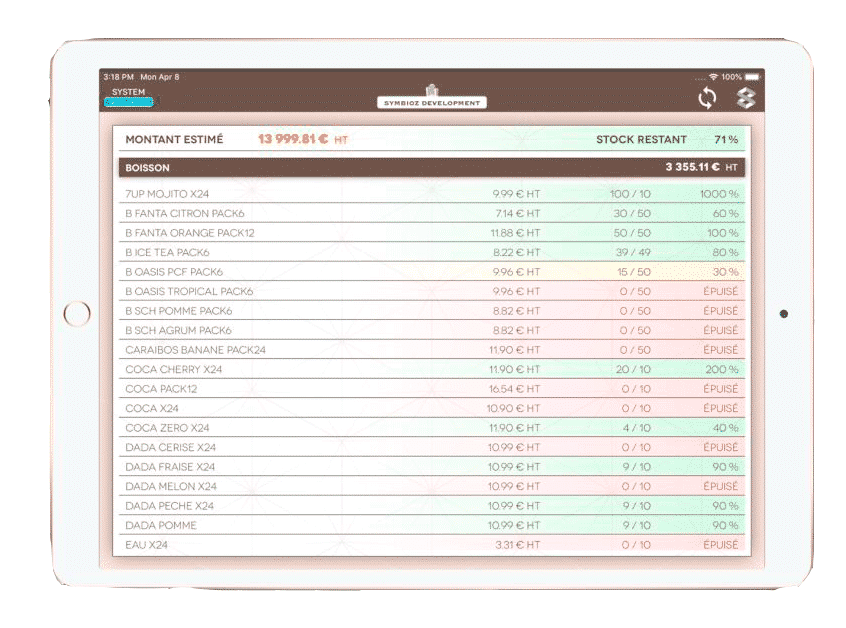
Task: Select the 200 % stock percentage
Action: pyautogui.click(x=721, y=369)
